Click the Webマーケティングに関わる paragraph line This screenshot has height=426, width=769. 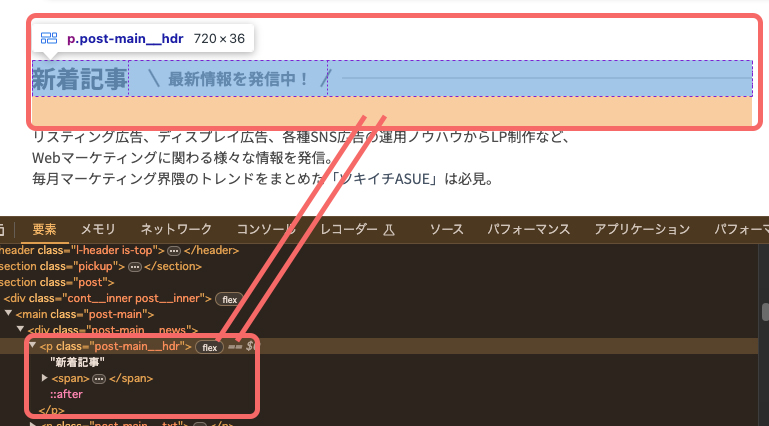(184, 158)
